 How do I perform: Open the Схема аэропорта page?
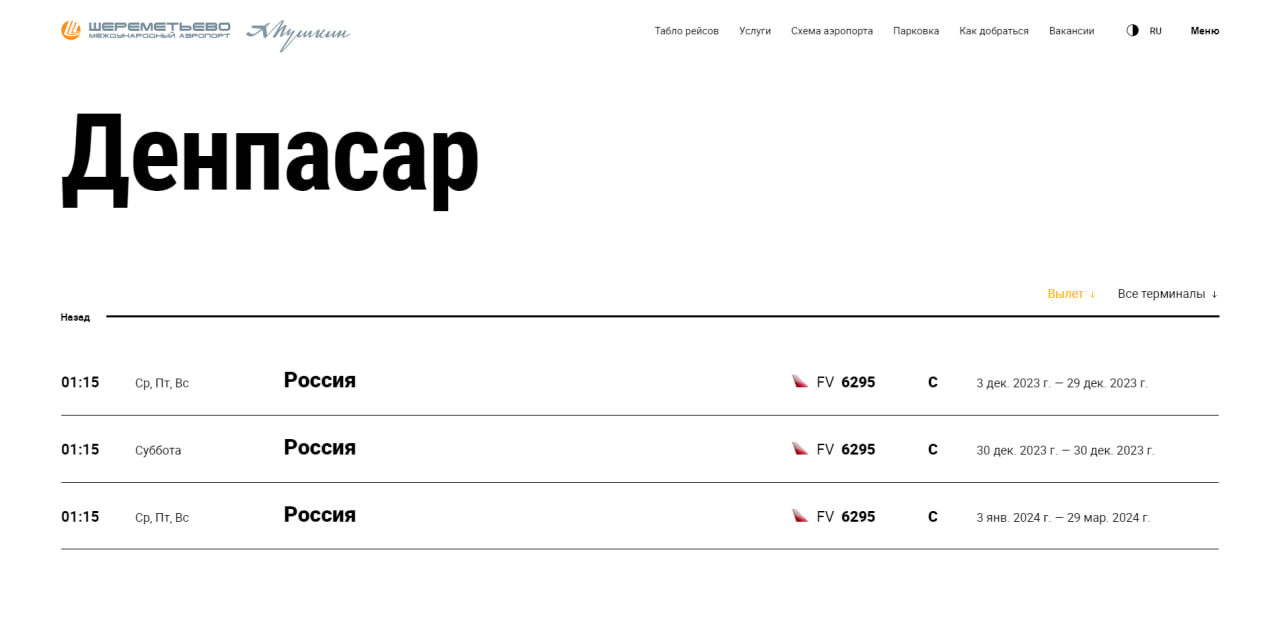831,31
